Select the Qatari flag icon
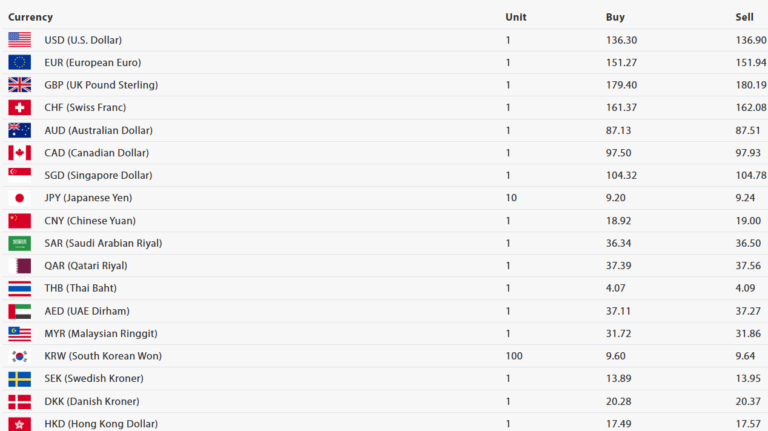Viewport: 768px width, 431px height. click(x=20, y=265)
